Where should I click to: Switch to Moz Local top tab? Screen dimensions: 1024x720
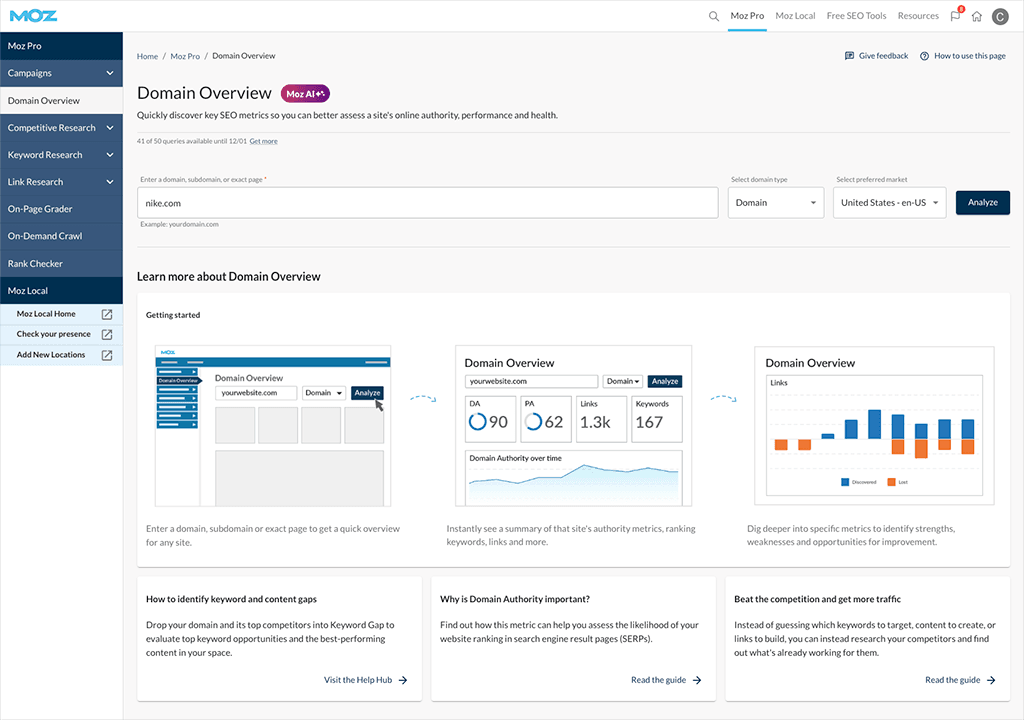(795, 16)
